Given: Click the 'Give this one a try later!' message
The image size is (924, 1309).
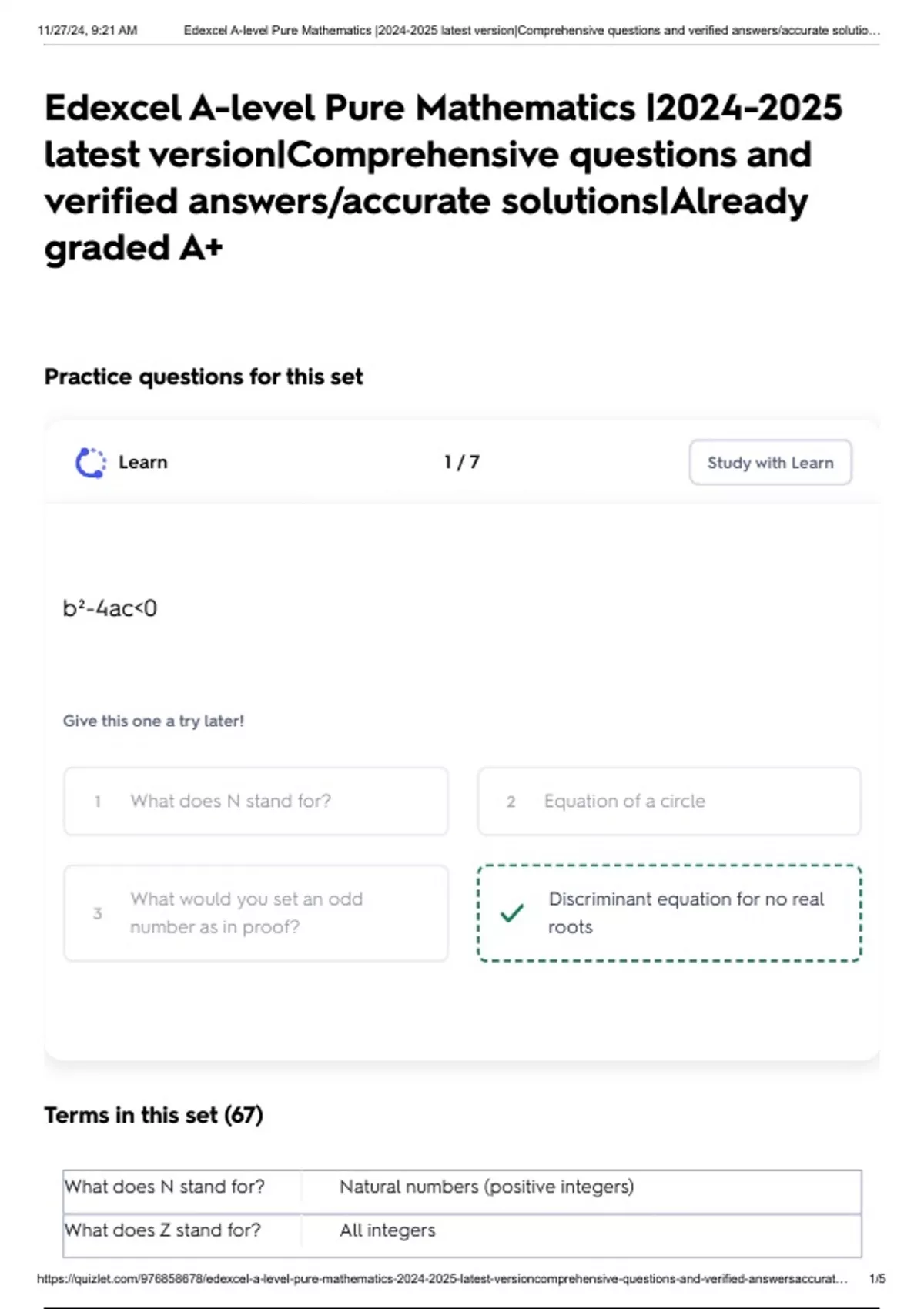Looking at the screenshot, I should (153, 721).
